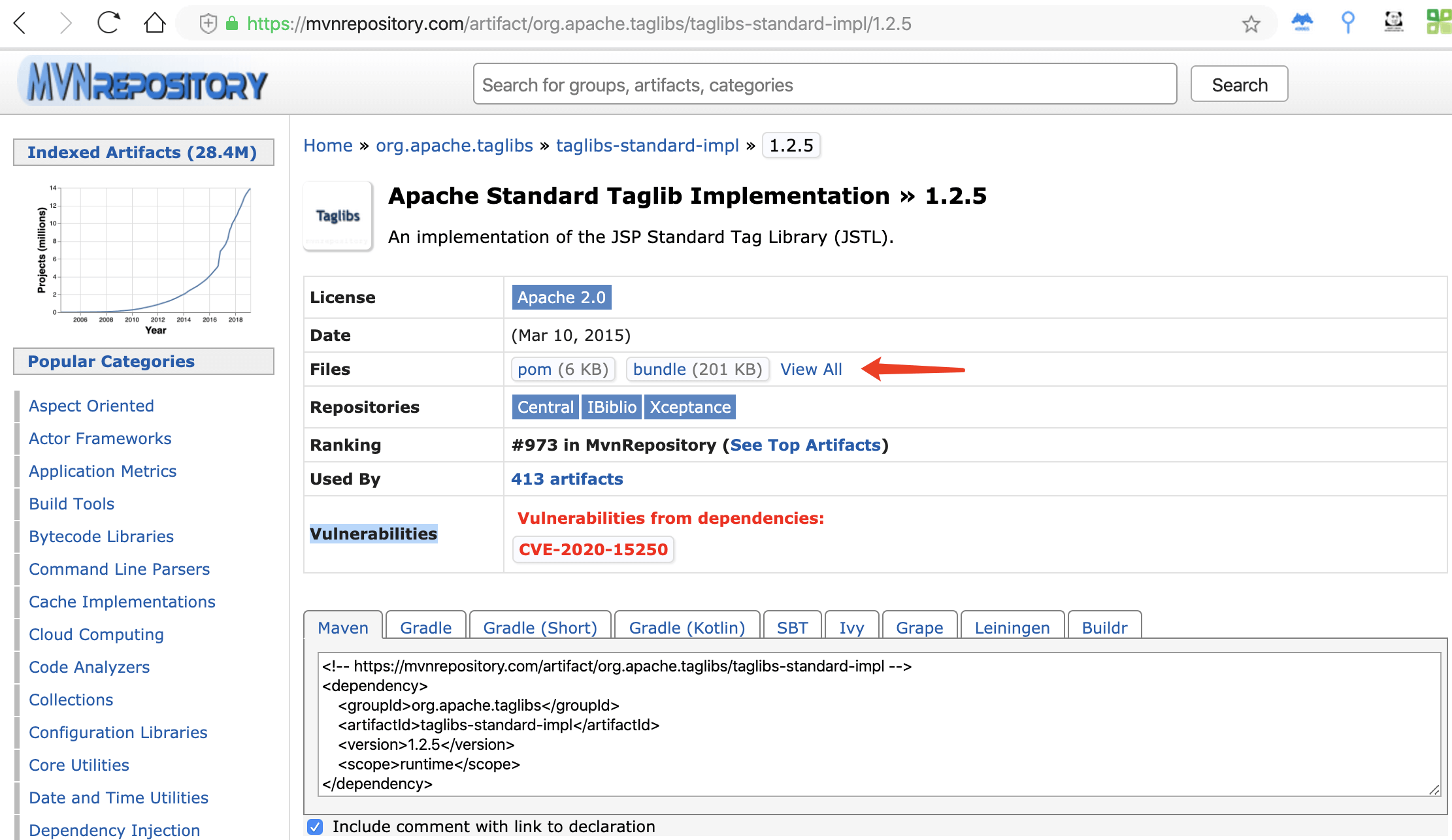Switch to the Gradle (Kotlin) tab

tap(687, 627)
